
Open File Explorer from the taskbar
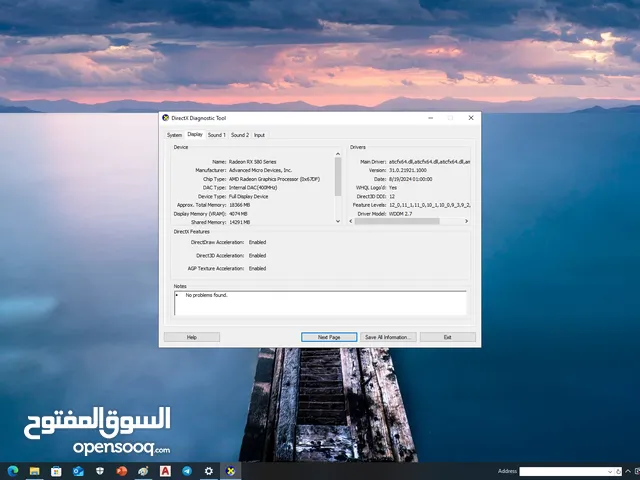click(x=35, y=471)
